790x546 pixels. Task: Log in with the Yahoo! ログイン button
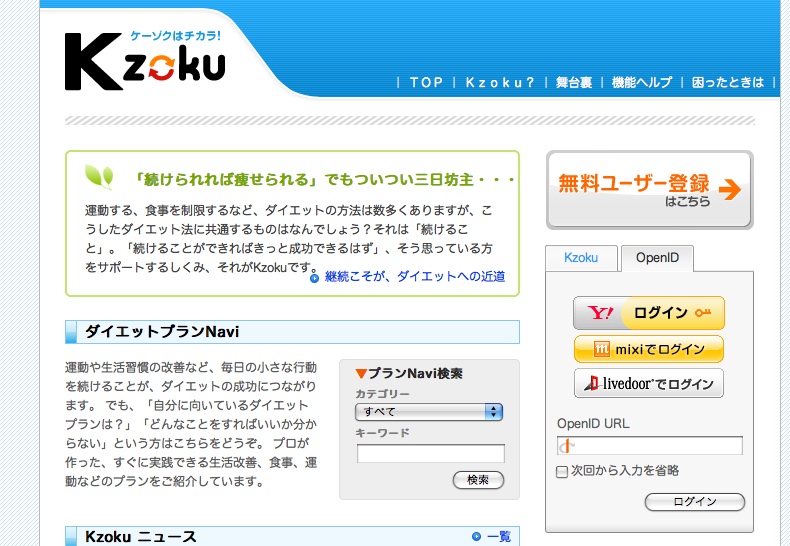(x=649, y=313)
